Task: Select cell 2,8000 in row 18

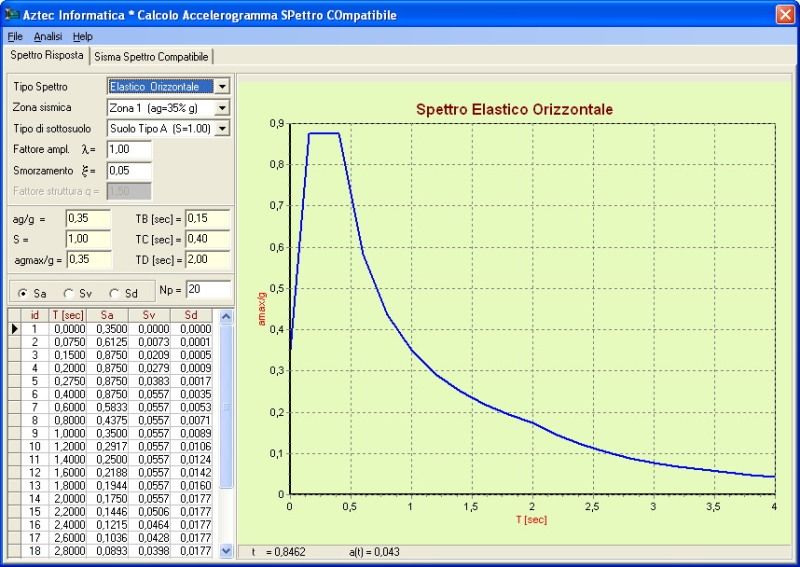Action: (67, 551)
